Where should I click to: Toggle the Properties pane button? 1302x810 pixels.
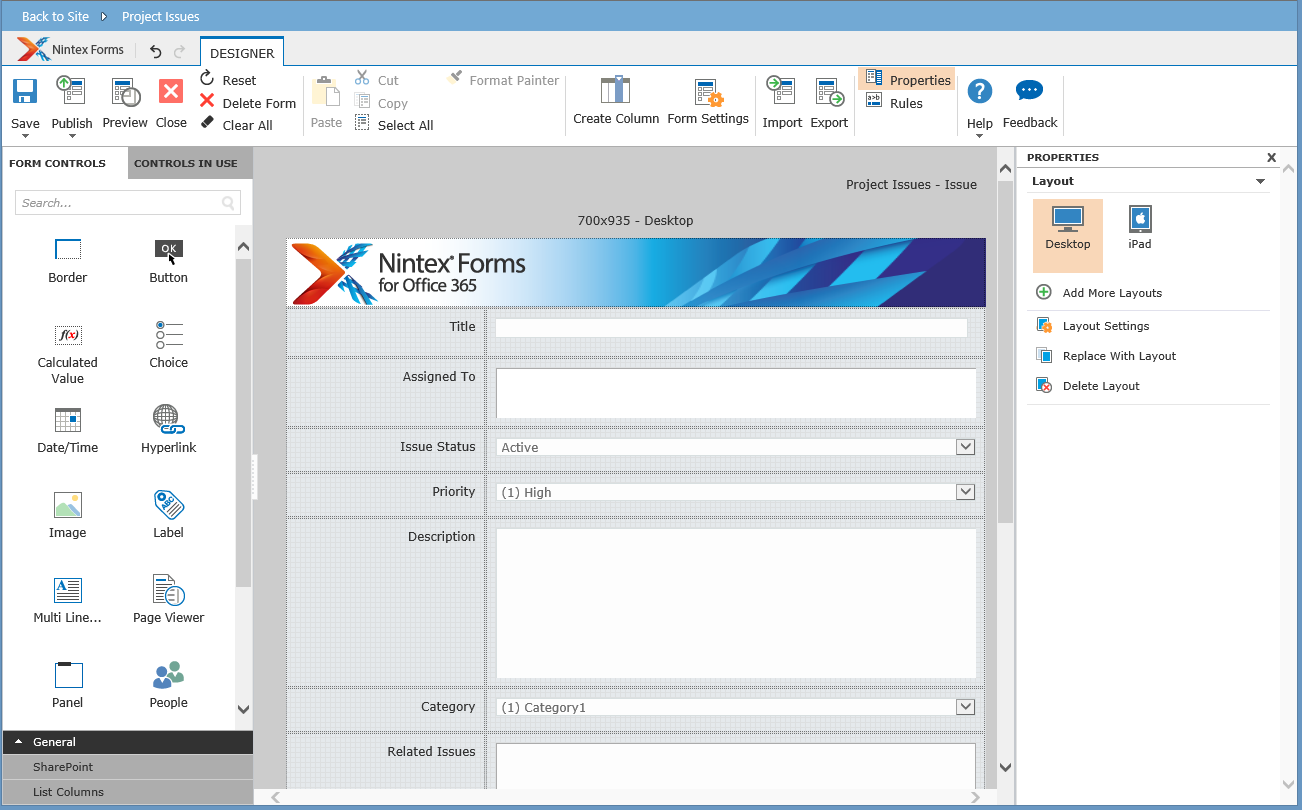(907, 80)
